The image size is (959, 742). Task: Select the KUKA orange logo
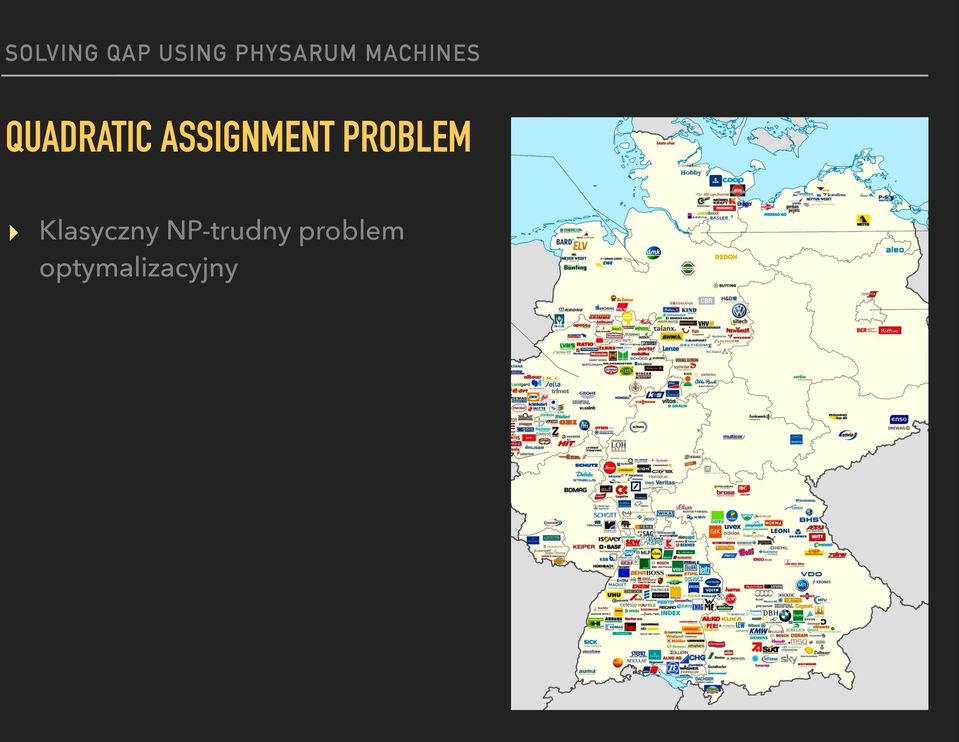[x=731, y=618]
